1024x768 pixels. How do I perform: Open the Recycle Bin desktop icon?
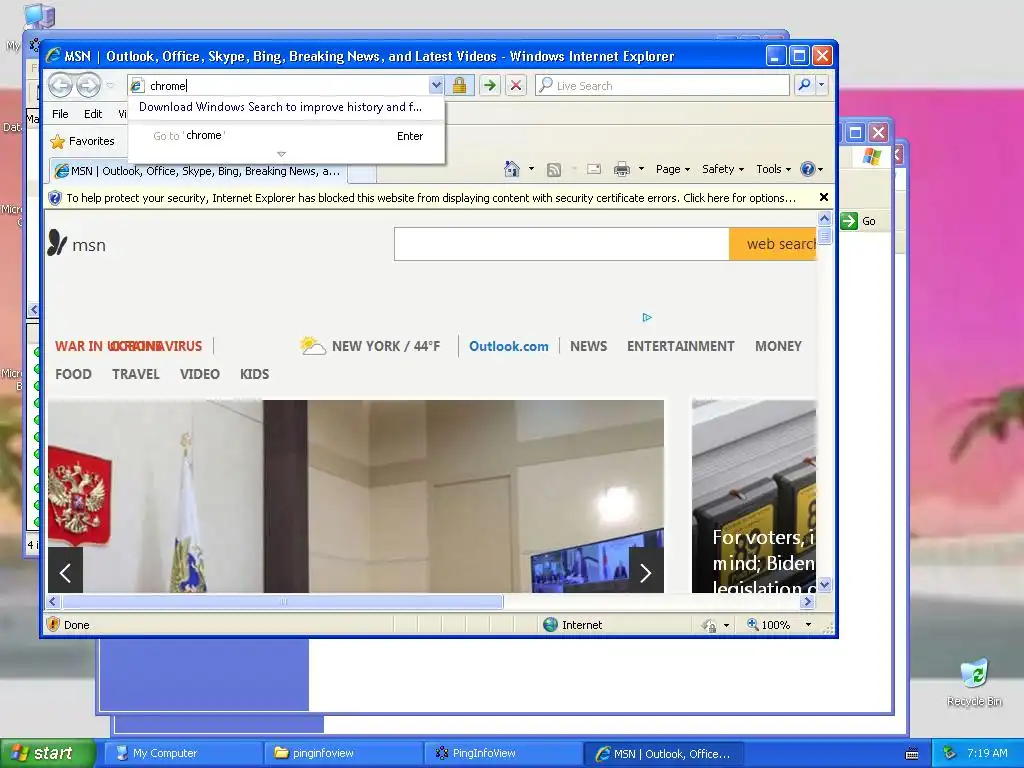[x=974, y=682]
